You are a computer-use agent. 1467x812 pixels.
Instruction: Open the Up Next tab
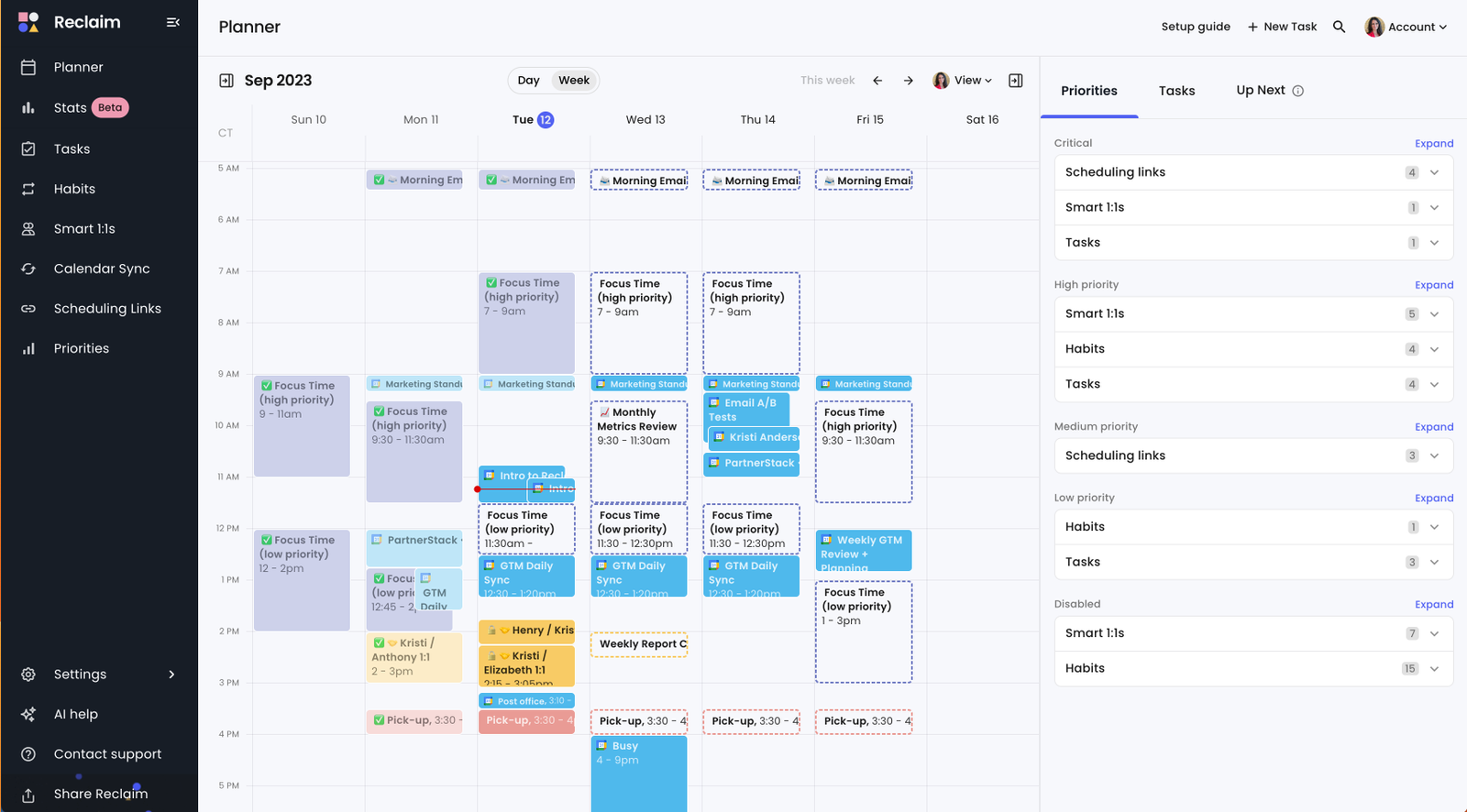pos(1260,90)
